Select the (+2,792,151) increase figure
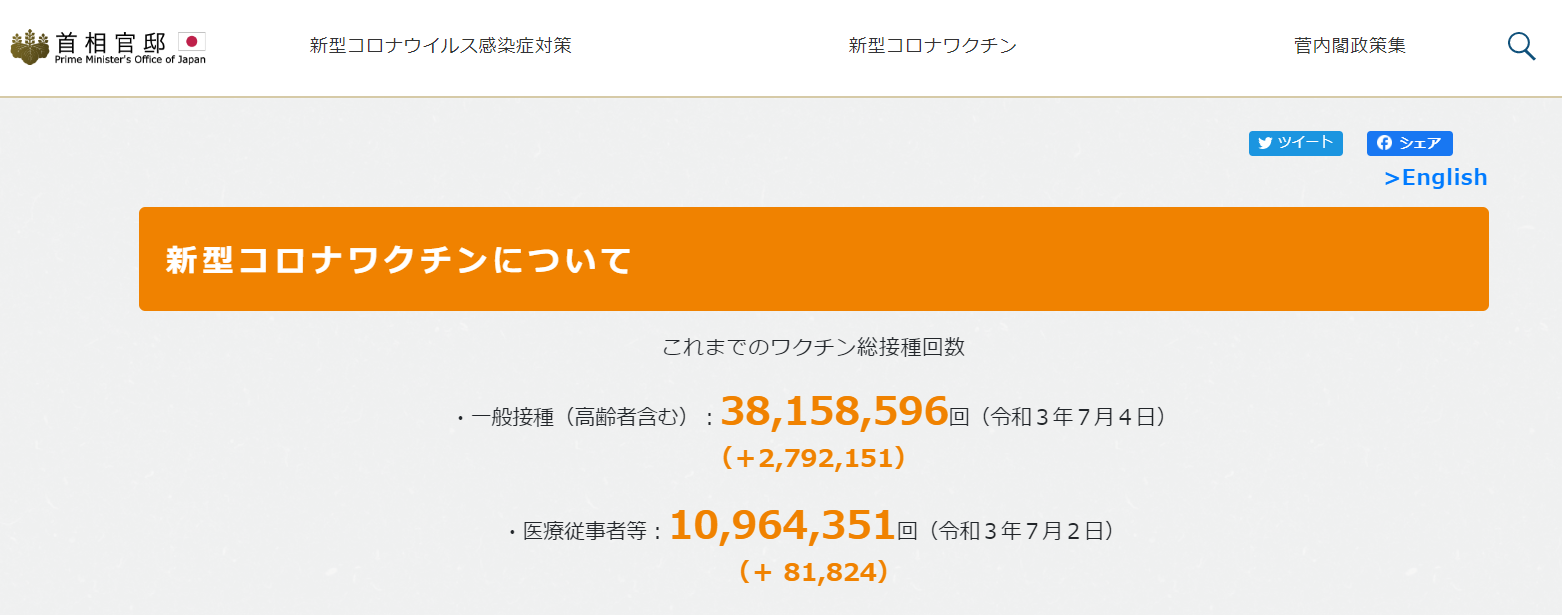 813,458
